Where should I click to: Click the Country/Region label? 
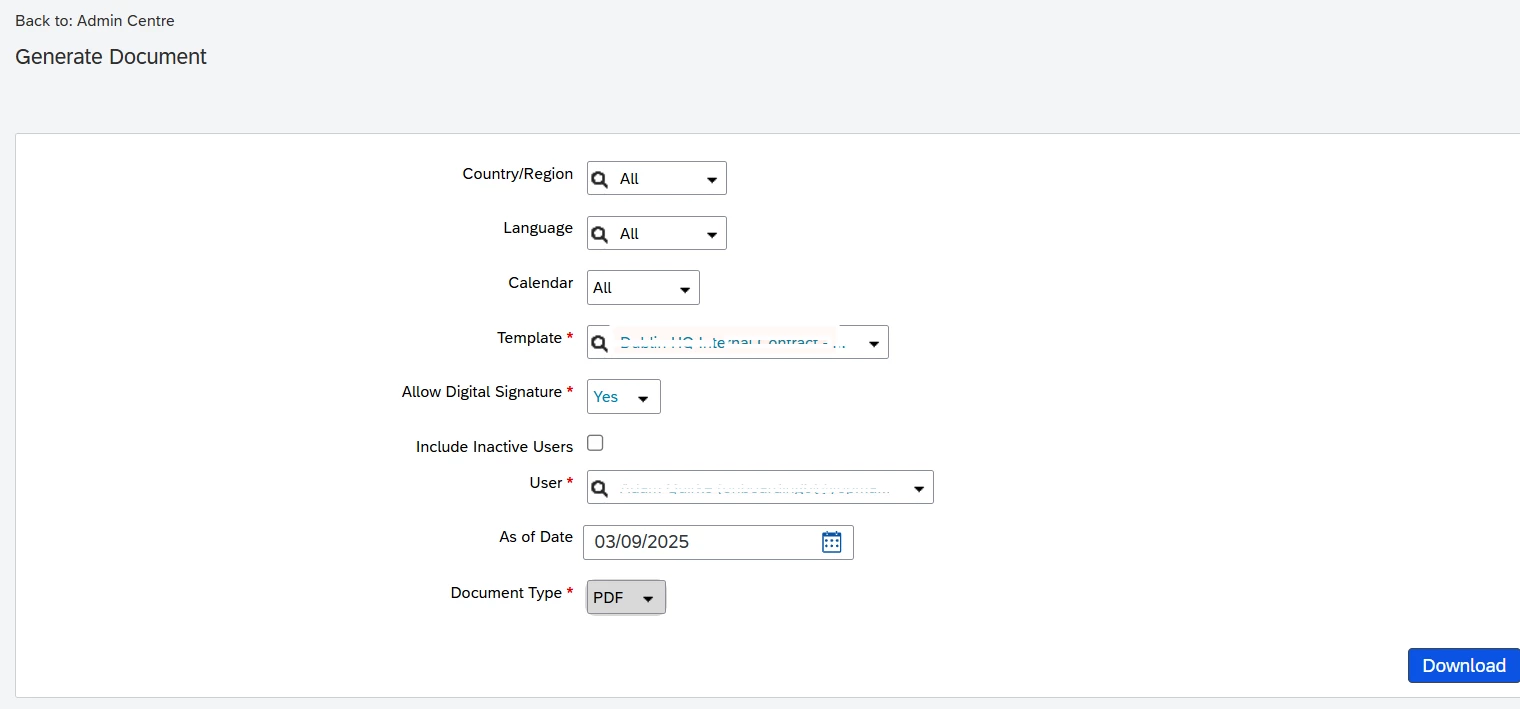[x=518, y=174]
